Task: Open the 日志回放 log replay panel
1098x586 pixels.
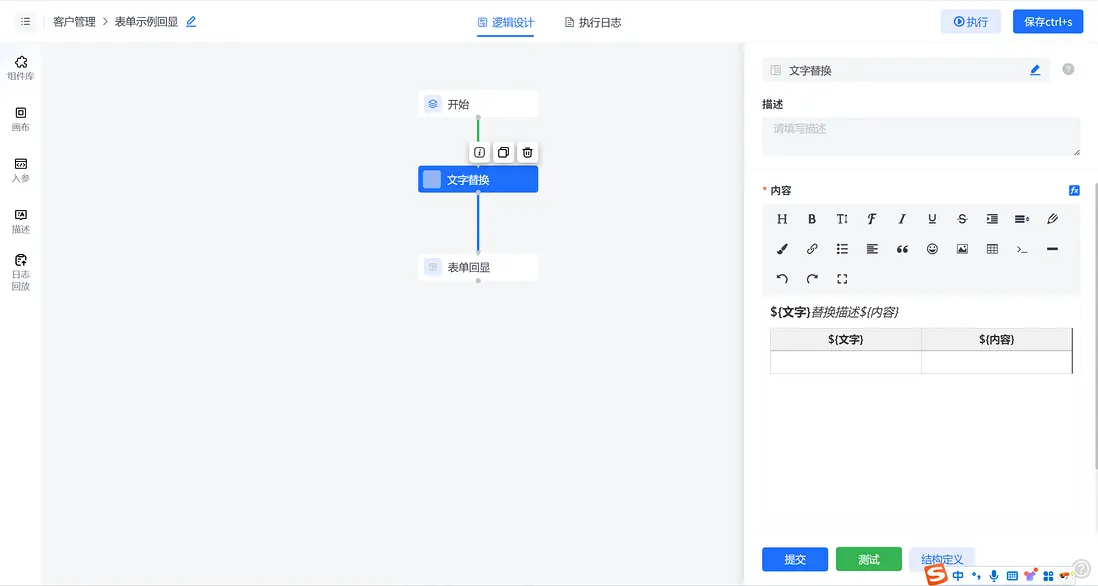Action: [20, 272]
